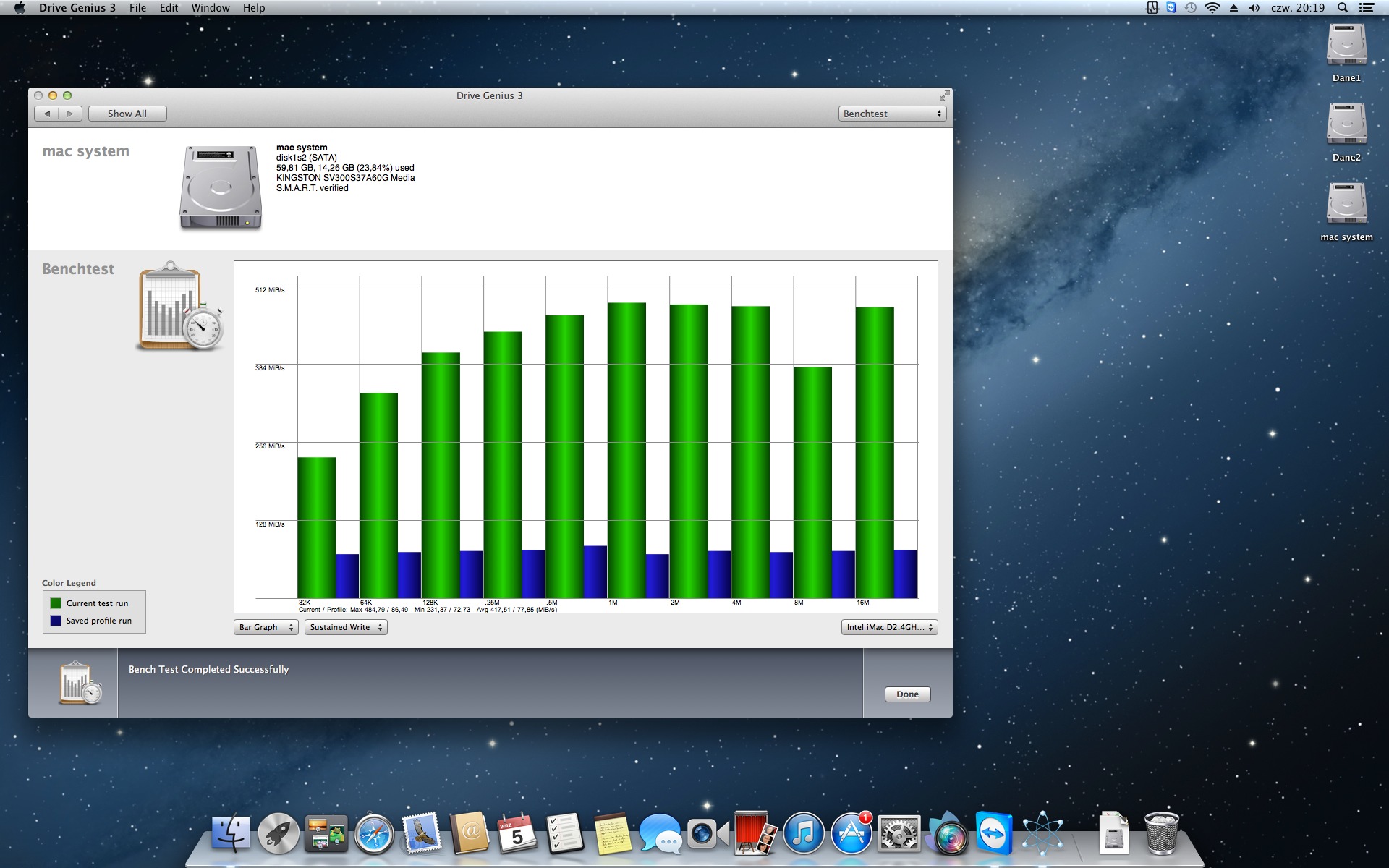Click the eject icon in menu bar

[1233, 8]
